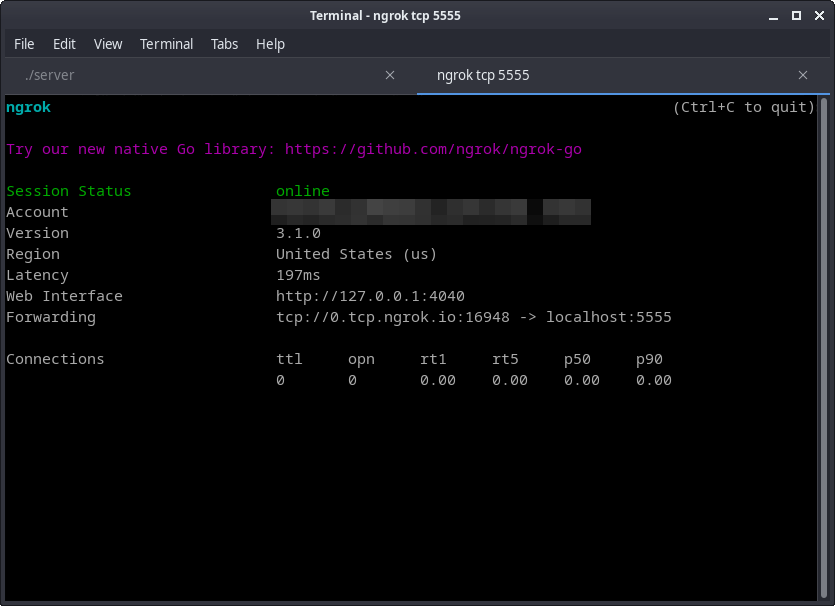Maximize the Terminal window

(794, 15)
